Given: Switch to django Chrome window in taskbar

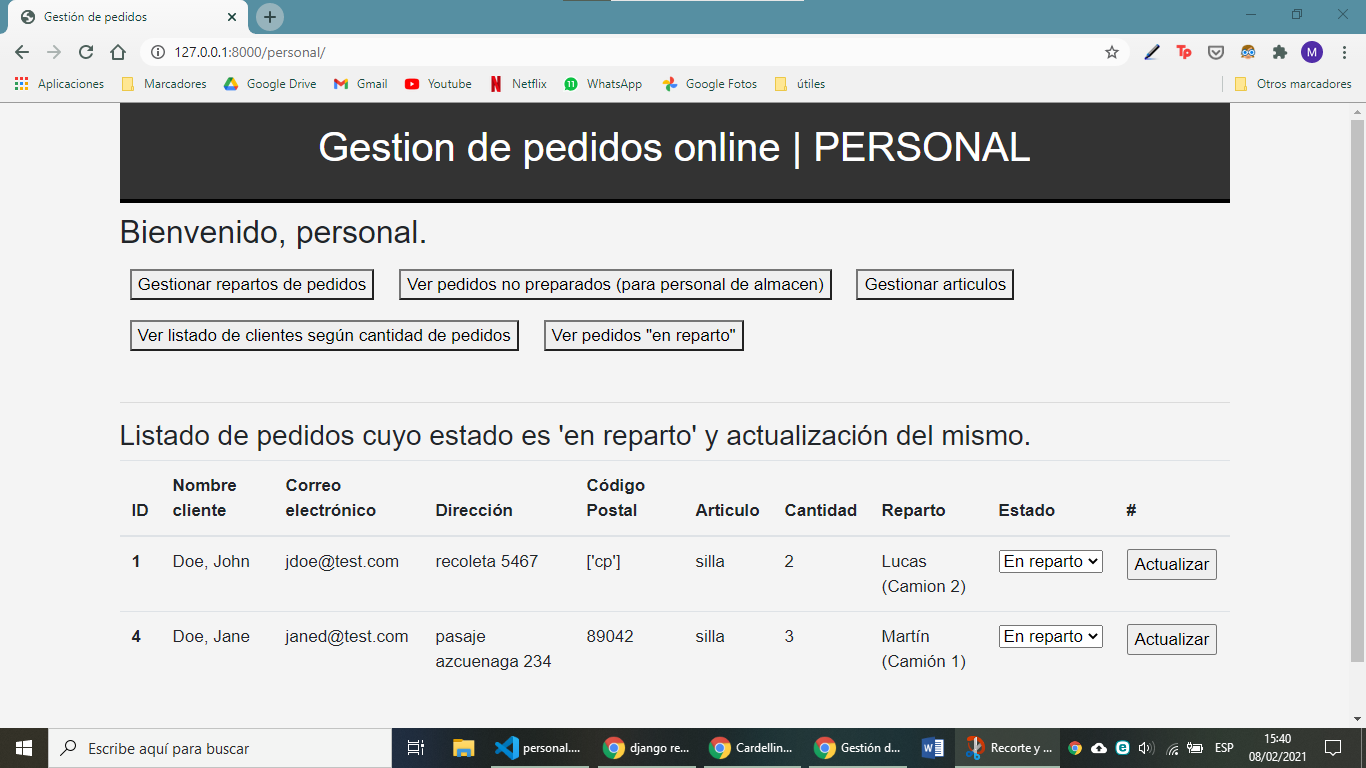Looking at the screenshot, I should tap(648, 748).
